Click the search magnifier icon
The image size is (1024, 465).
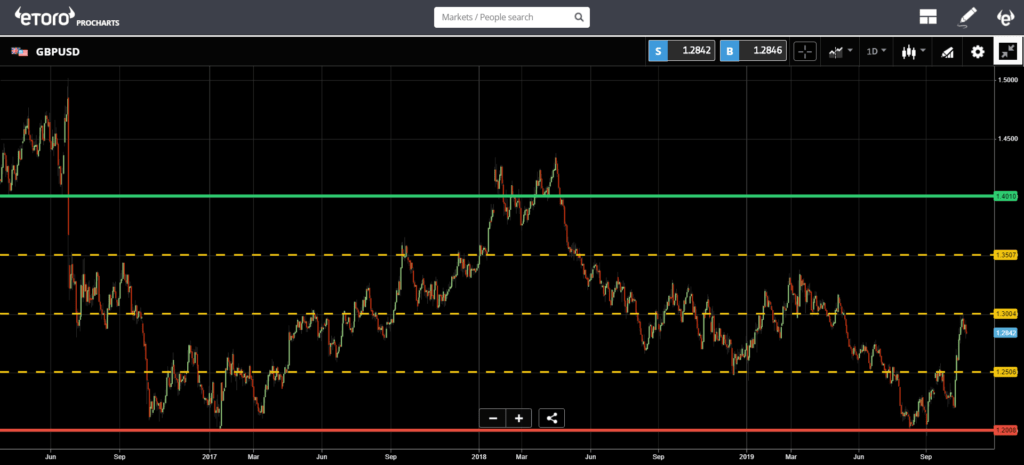577,17
